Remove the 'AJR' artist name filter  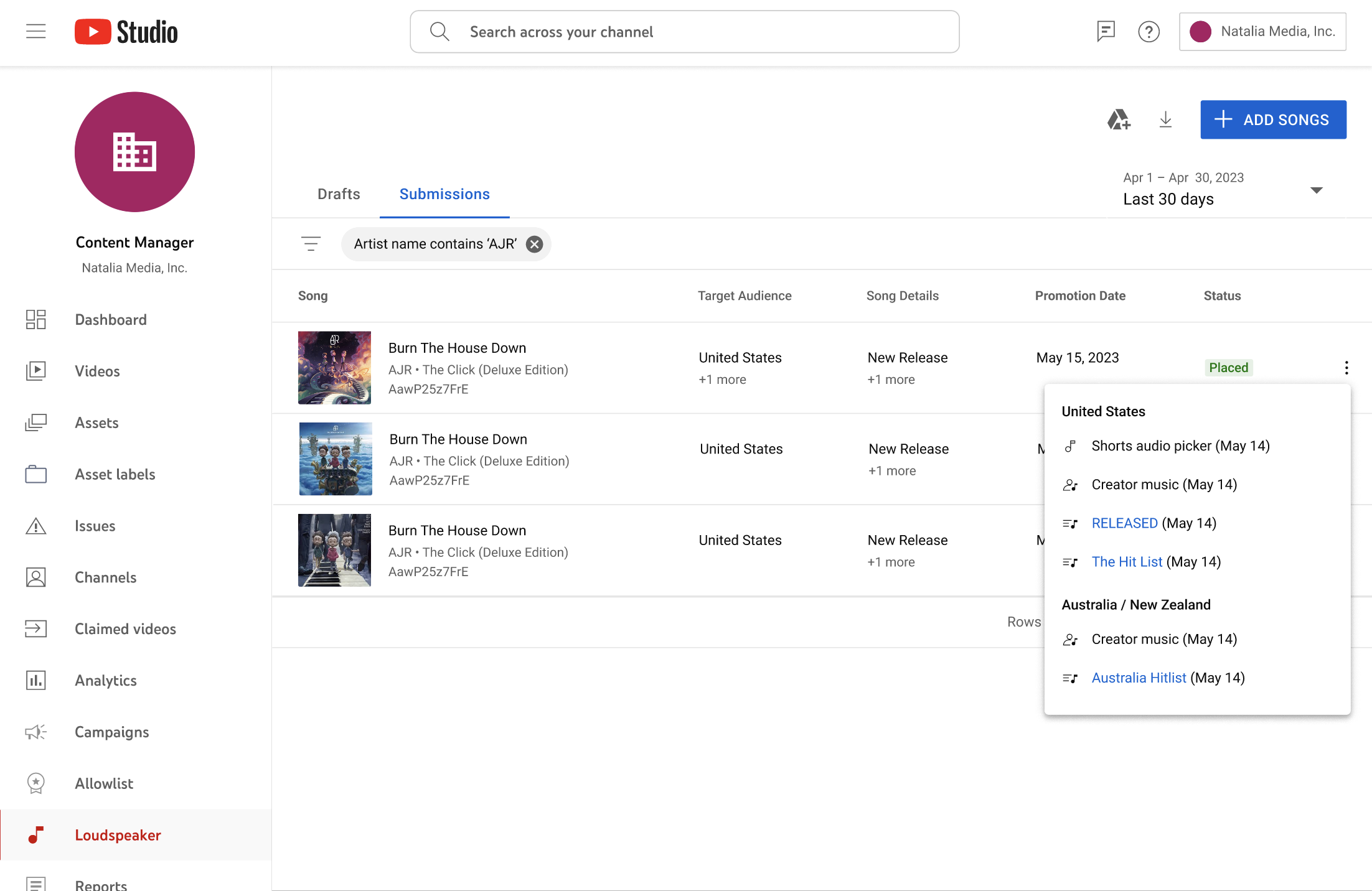pyautogui.click(x=534, y=244)
